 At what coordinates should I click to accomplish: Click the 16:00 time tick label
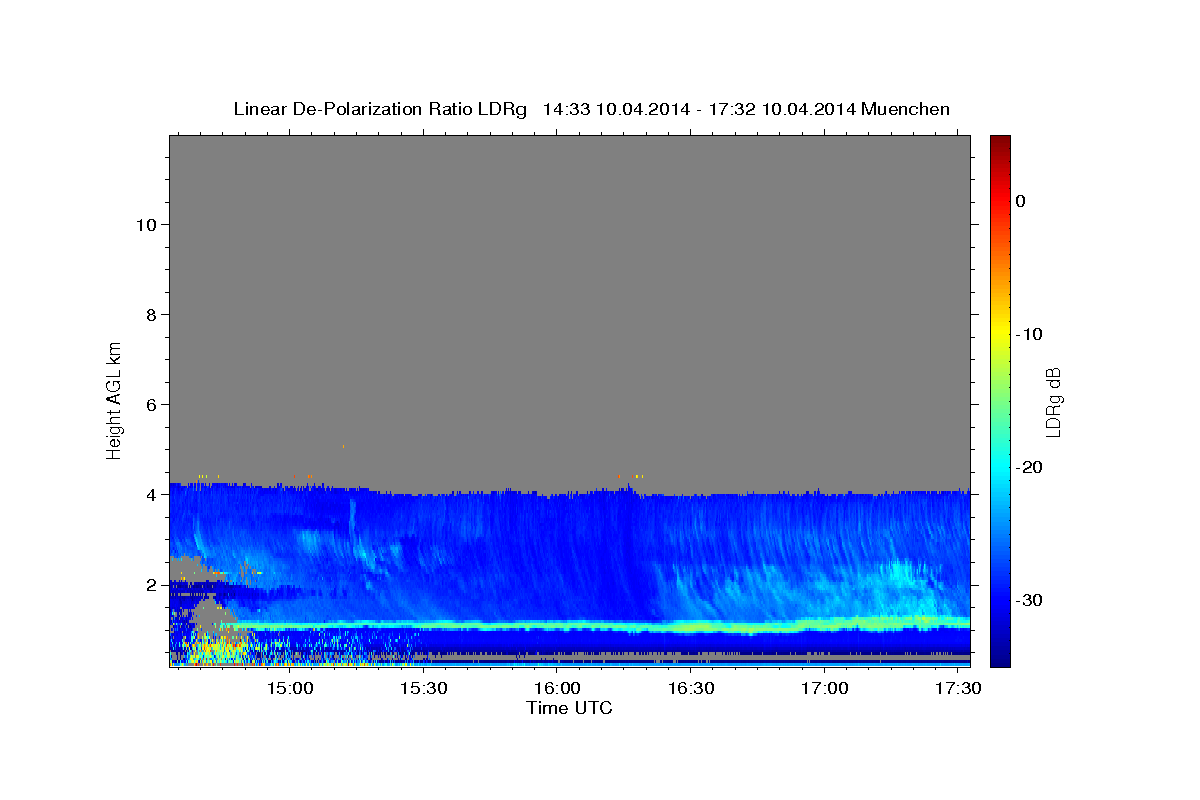(557, 689)
